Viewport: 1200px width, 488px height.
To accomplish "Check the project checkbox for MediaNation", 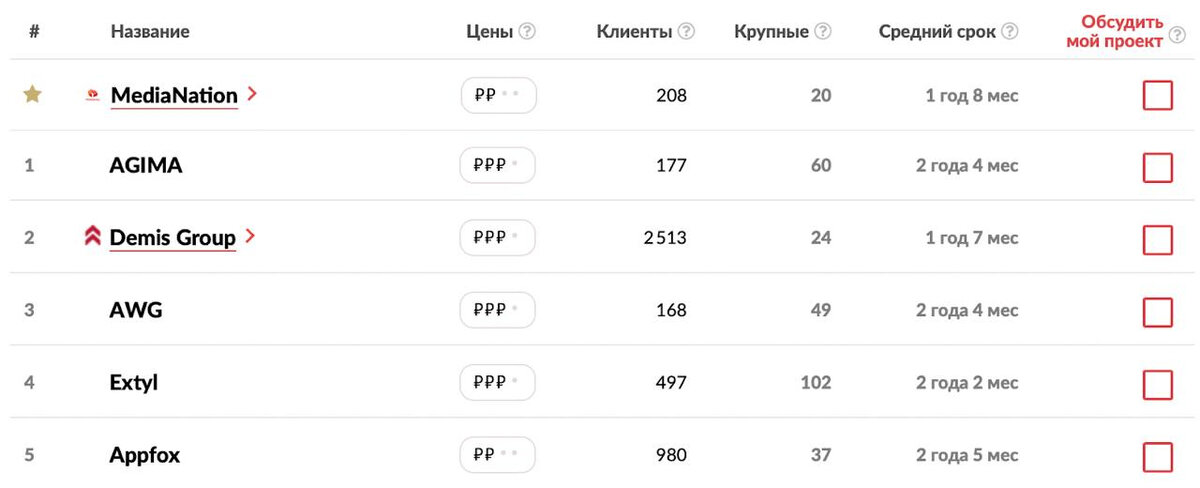I will [x=1157, y=96].
